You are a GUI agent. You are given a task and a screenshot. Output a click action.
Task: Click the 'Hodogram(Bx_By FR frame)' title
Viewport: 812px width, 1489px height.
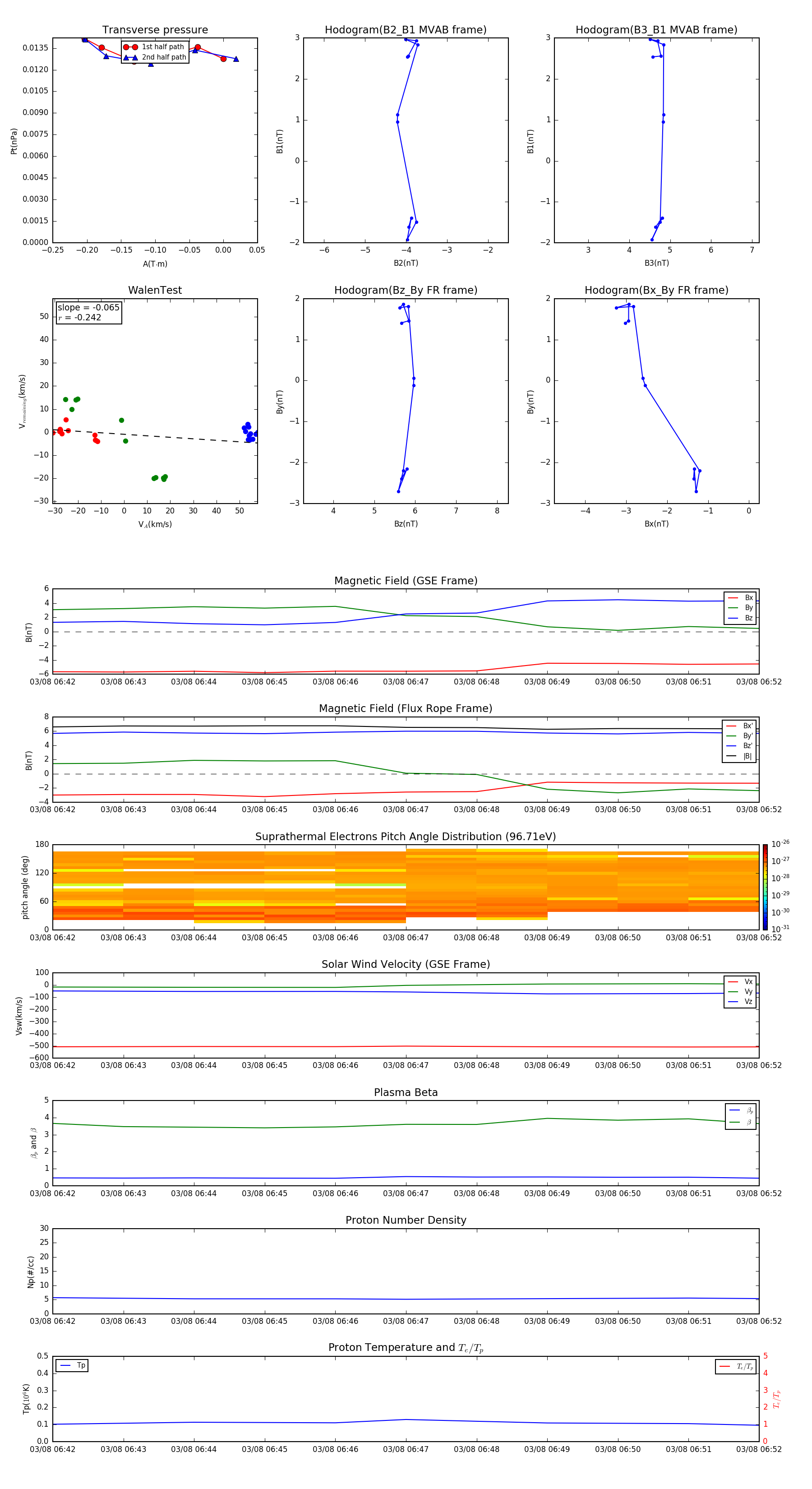(656, 290)
